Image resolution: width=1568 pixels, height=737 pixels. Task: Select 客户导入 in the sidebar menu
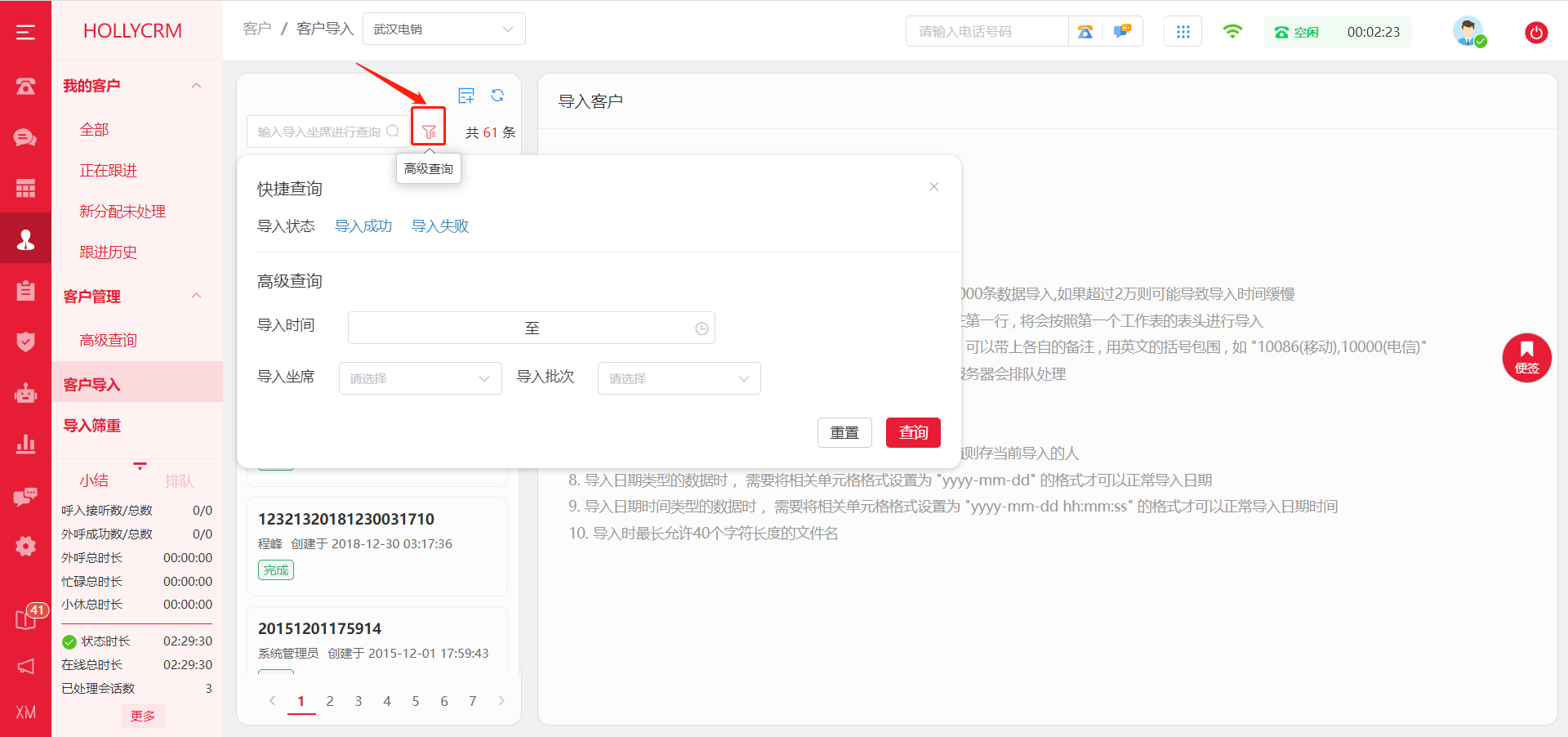tap(137, 382)
